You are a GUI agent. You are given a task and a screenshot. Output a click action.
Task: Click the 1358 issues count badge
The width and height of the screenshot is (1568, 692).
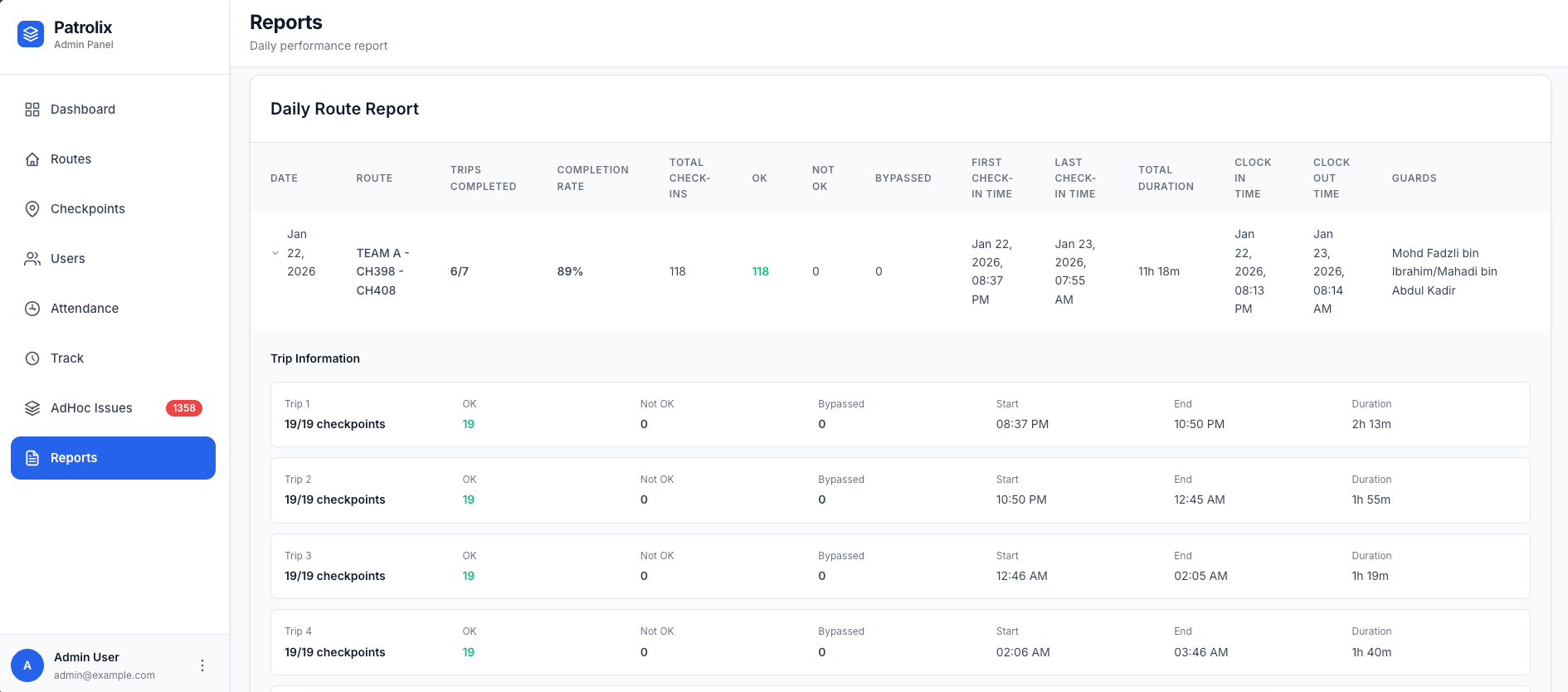[x=184, y=408]
